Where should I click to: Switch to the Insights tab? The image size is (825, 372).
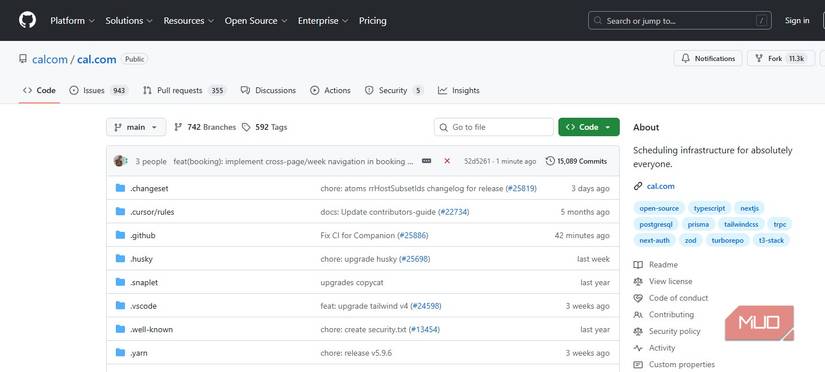(459, 91)
